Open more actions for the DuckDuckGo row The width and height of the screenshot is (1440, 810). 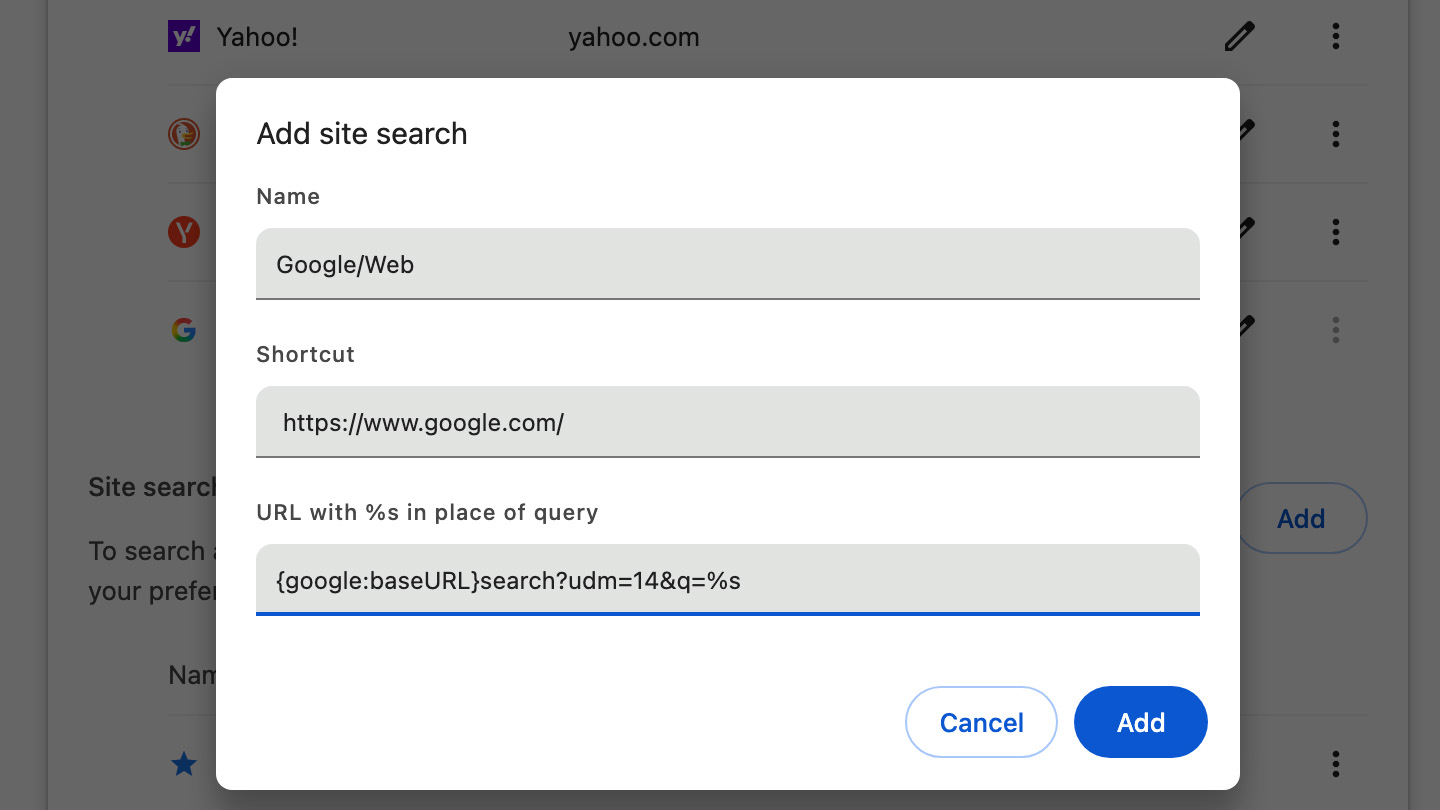coord(1335,134)
